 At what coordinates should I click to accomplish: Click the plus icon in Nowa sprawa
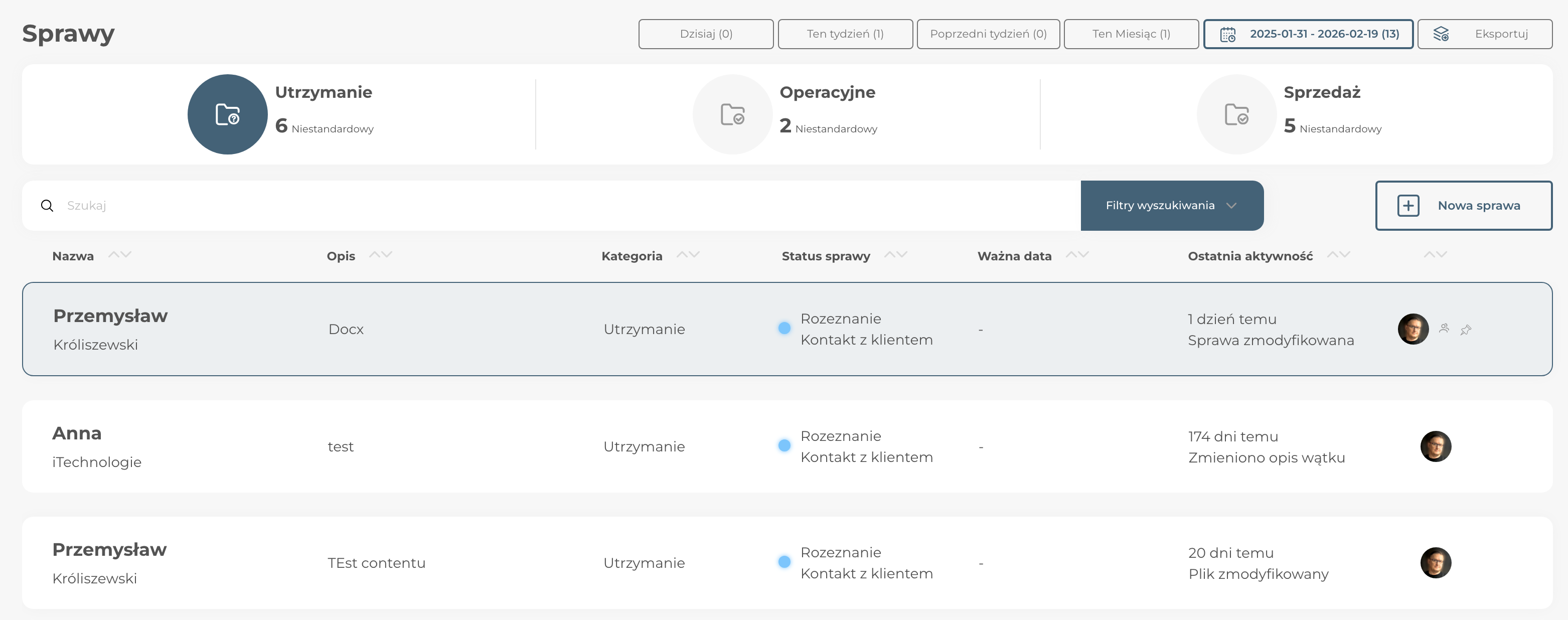(1408, 206)
